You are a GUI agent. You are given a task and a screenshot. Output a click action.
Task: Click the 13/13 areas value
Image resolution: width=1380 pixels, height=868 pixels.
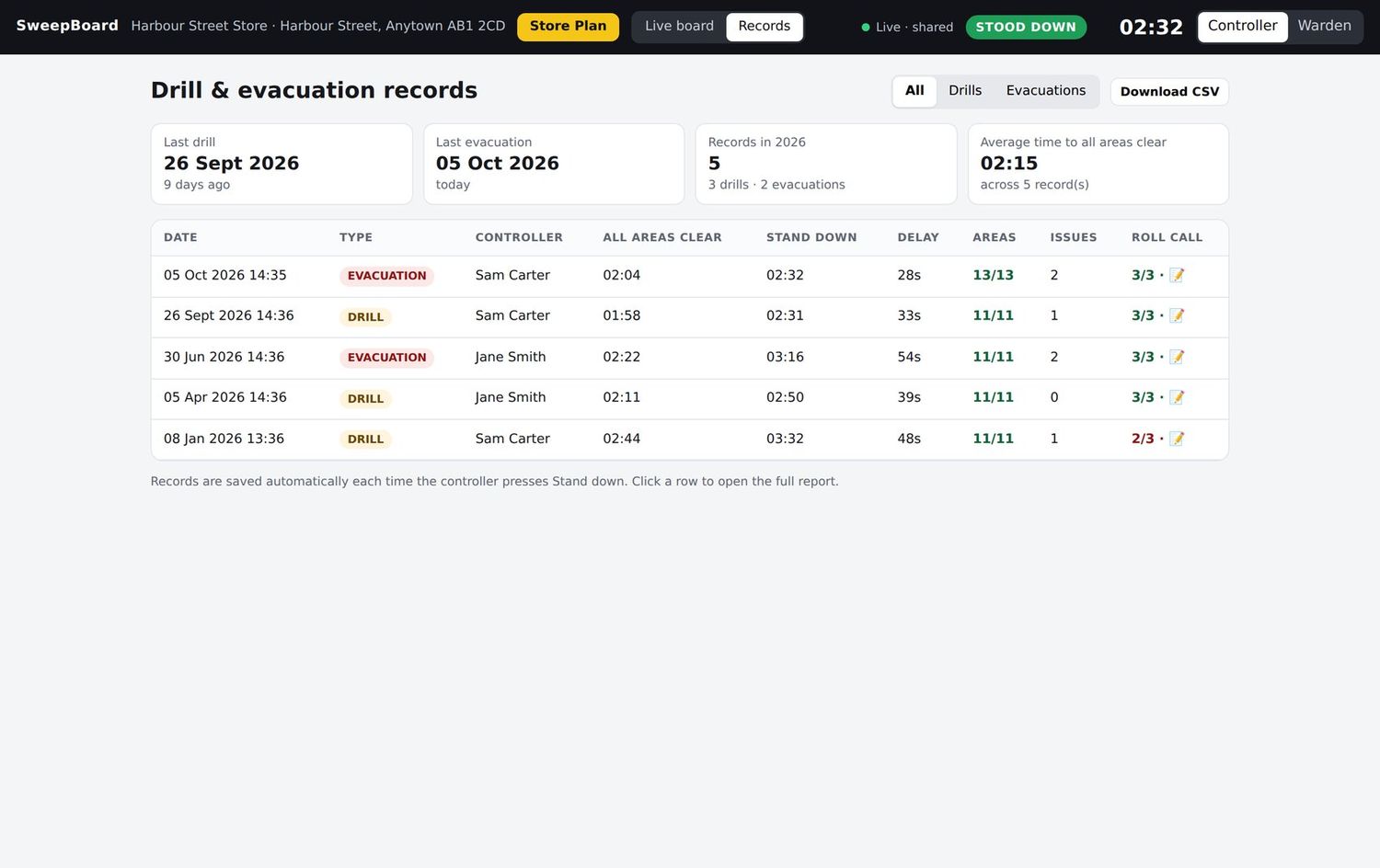tap(994, 275)
